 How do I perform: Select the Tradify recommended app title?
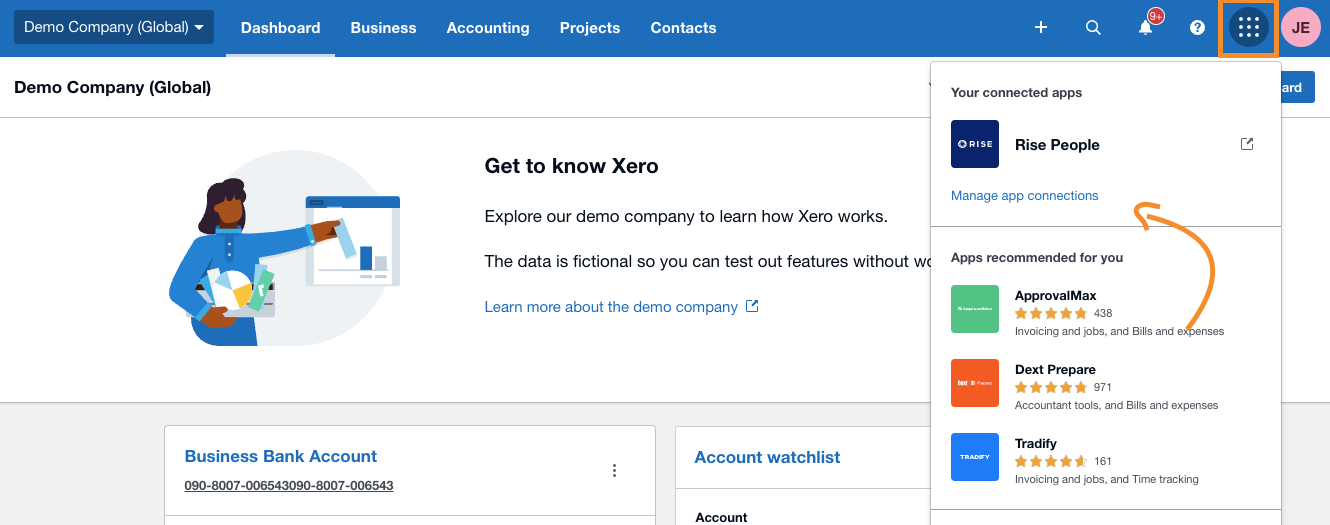click(x=1036, y=443)
